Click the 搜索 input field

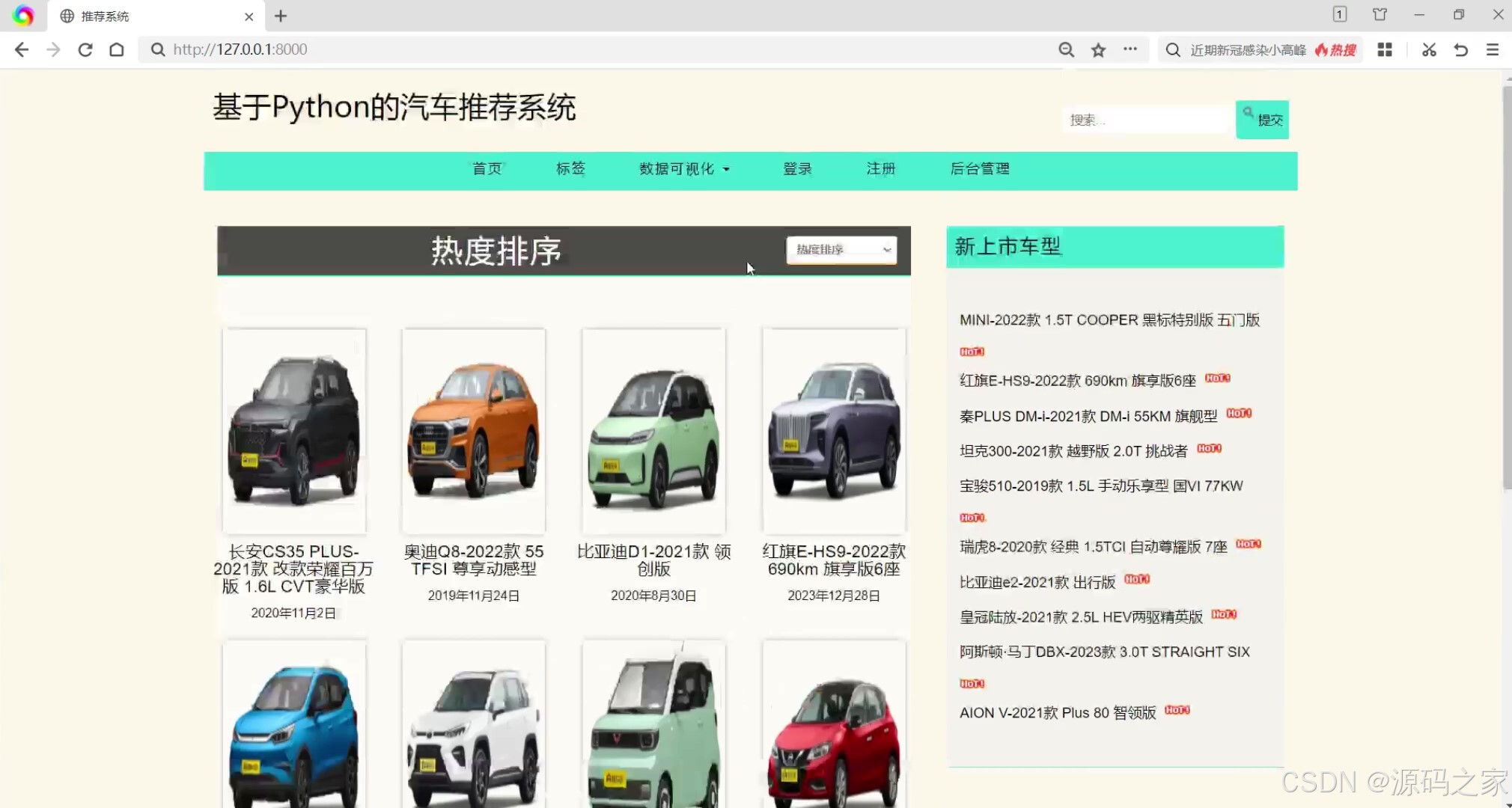coord(1147,120)
